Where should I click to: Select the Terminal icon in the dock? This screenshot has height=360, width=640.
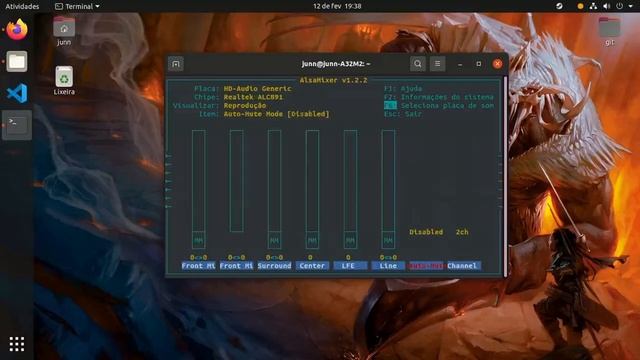coord(17,125)
